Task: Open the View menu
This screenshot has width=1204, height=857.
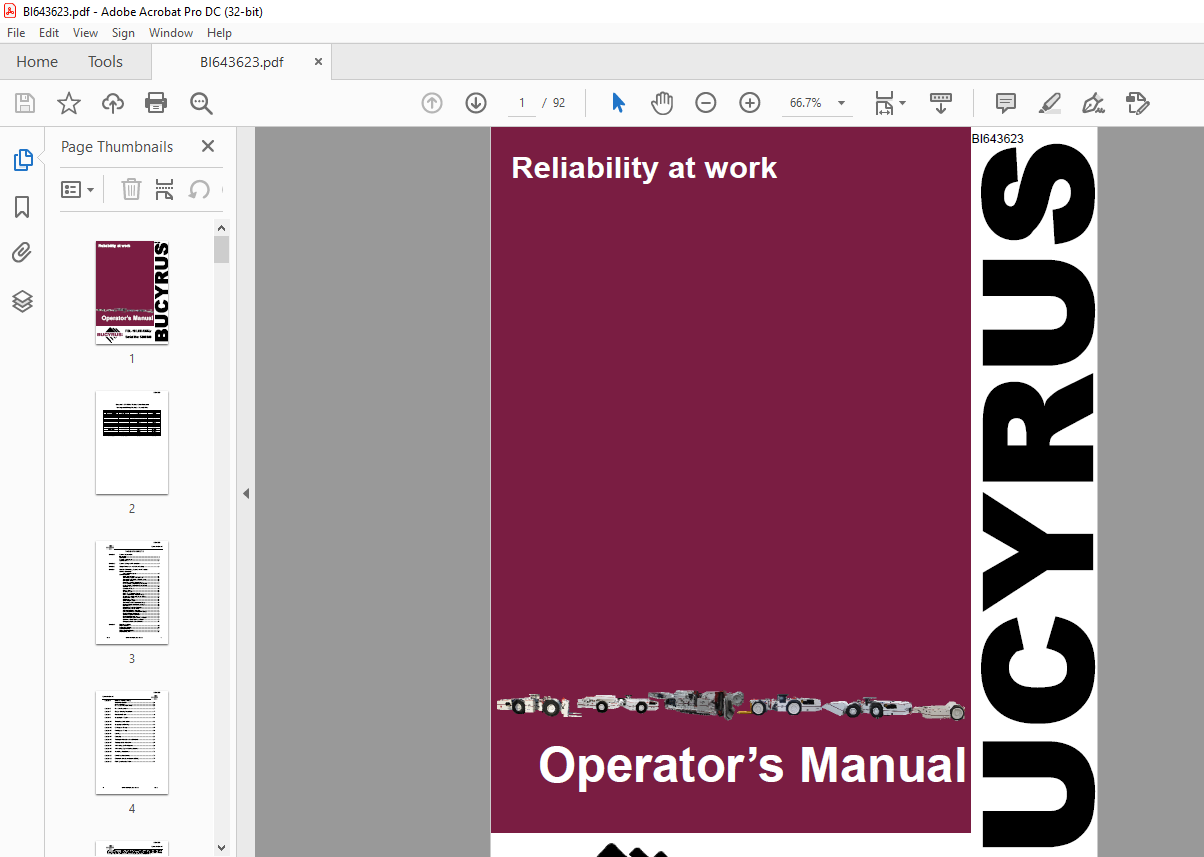Action: (x=86, y=33)
